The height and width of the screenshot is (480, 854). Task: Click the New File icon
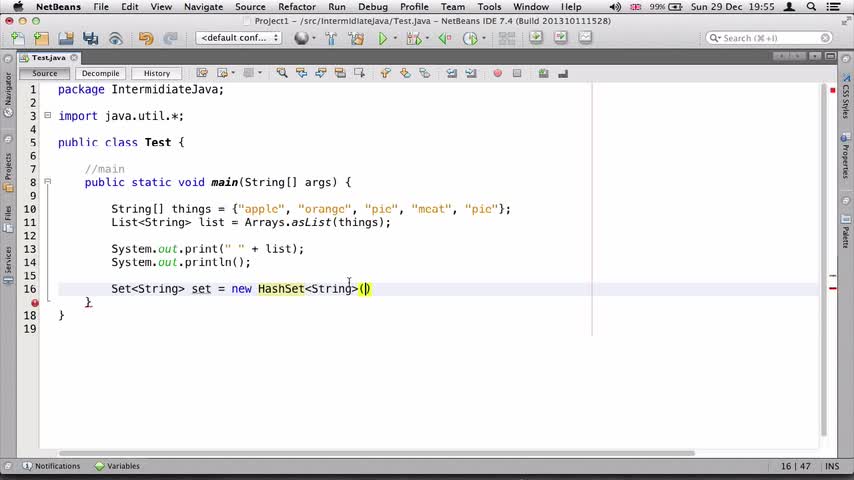17,38
